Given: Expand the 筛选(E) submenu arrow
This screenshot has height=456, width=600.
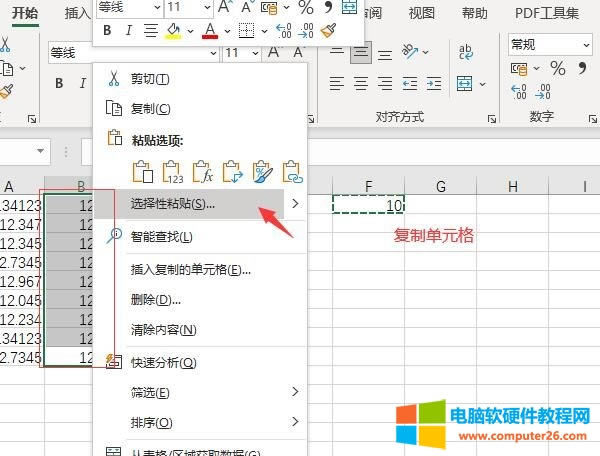Looking at the screenshot, I should [x=295, y=392].
